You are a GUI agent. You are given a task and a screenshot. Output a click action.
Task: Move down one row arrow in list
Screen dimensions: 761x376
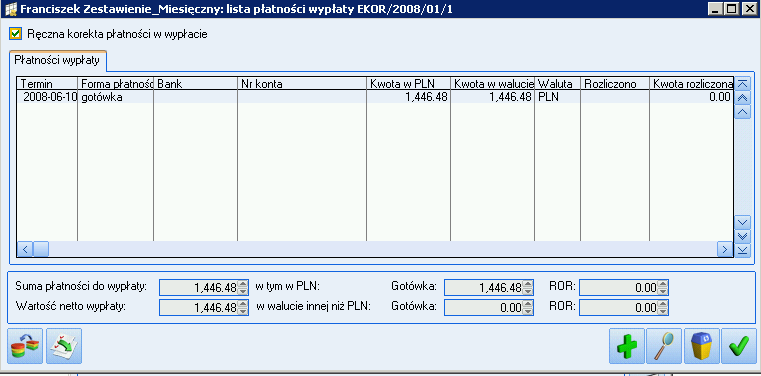[x=743, y=222]
